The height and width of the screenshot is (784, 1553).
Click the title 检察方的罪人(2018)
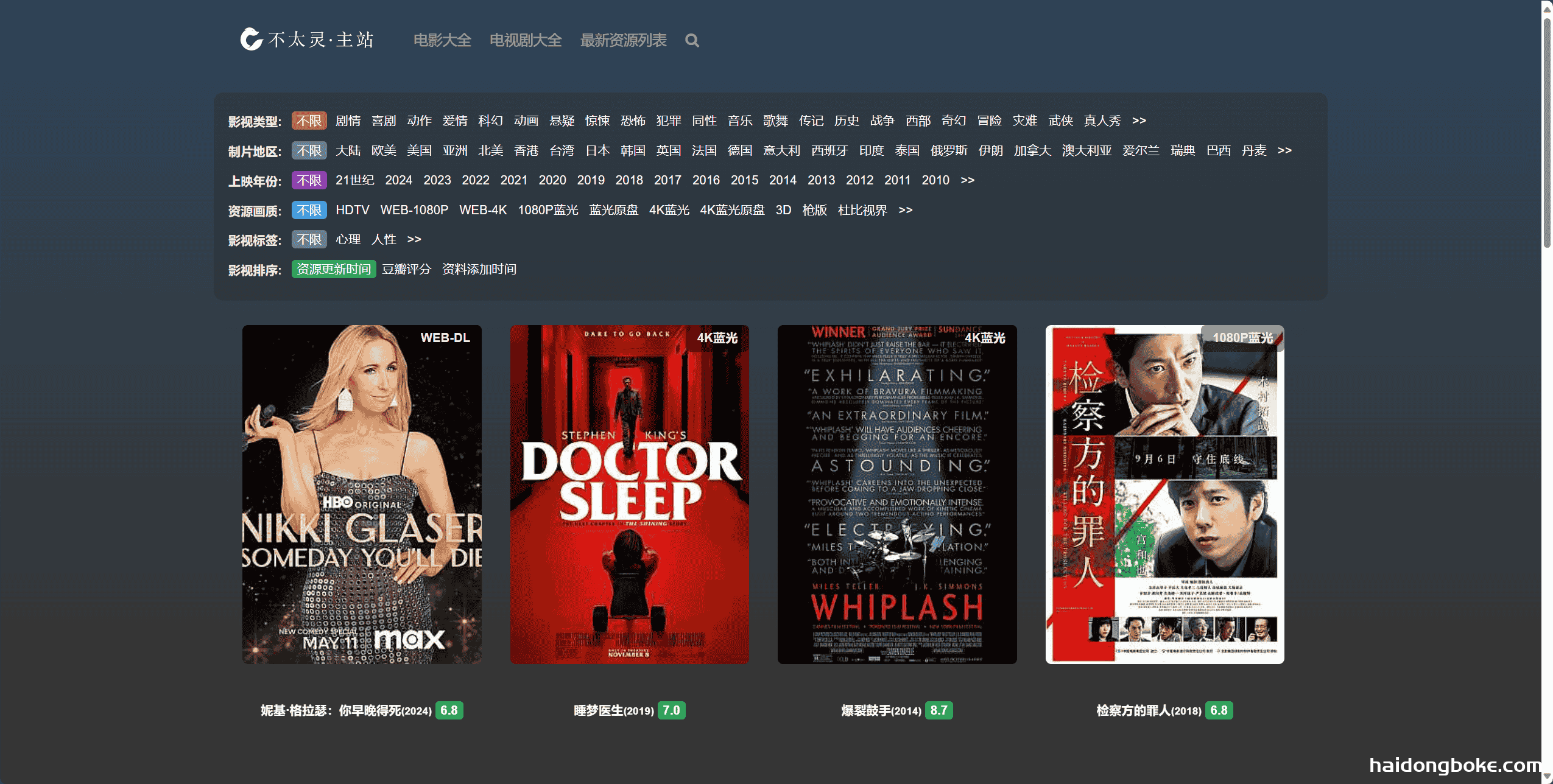(1149, 710)
